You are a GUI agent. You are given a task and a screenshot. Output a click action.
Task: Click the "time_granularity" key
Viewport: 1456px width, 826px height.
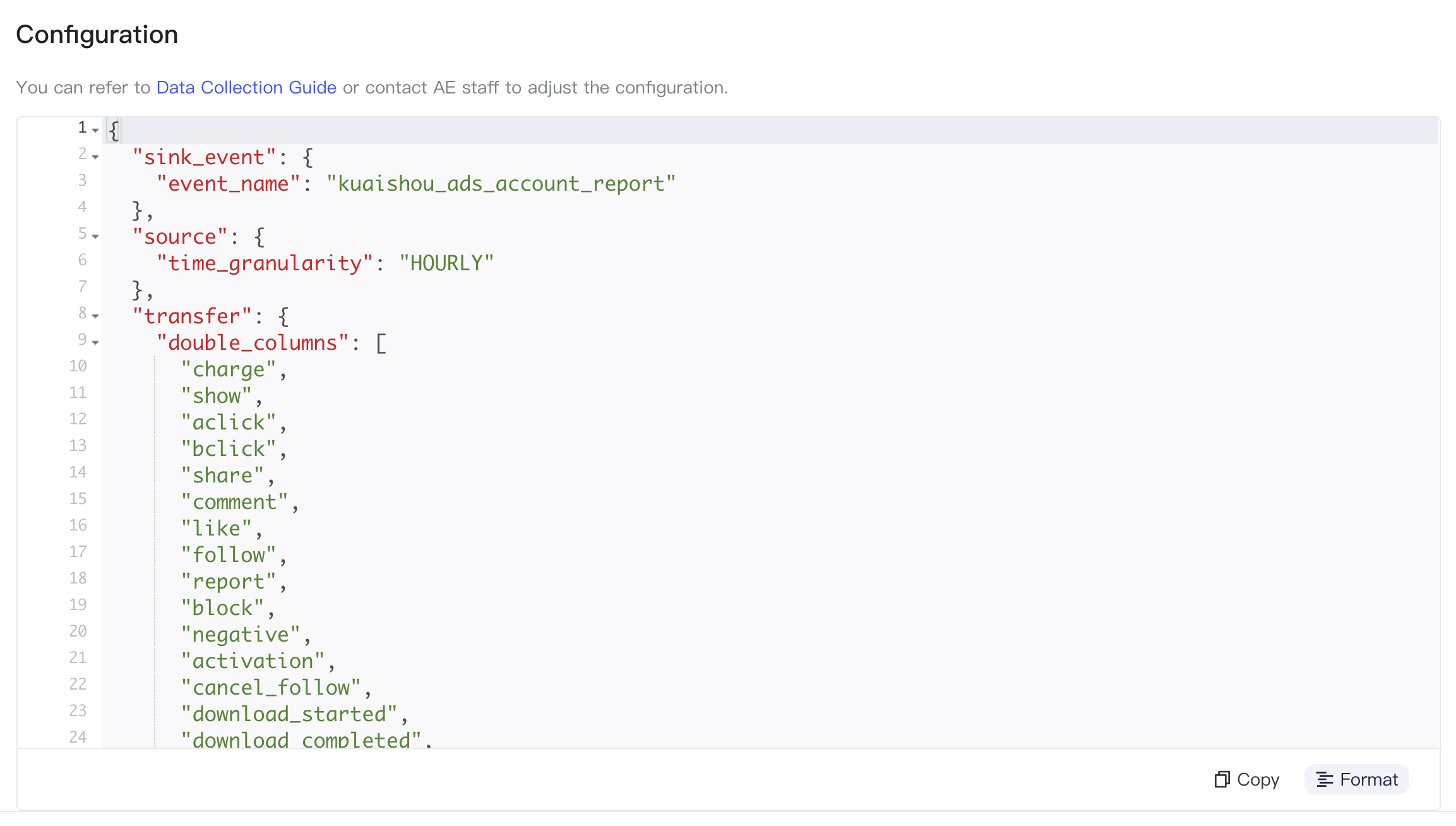pyautogui.click(x=265, y=263)
